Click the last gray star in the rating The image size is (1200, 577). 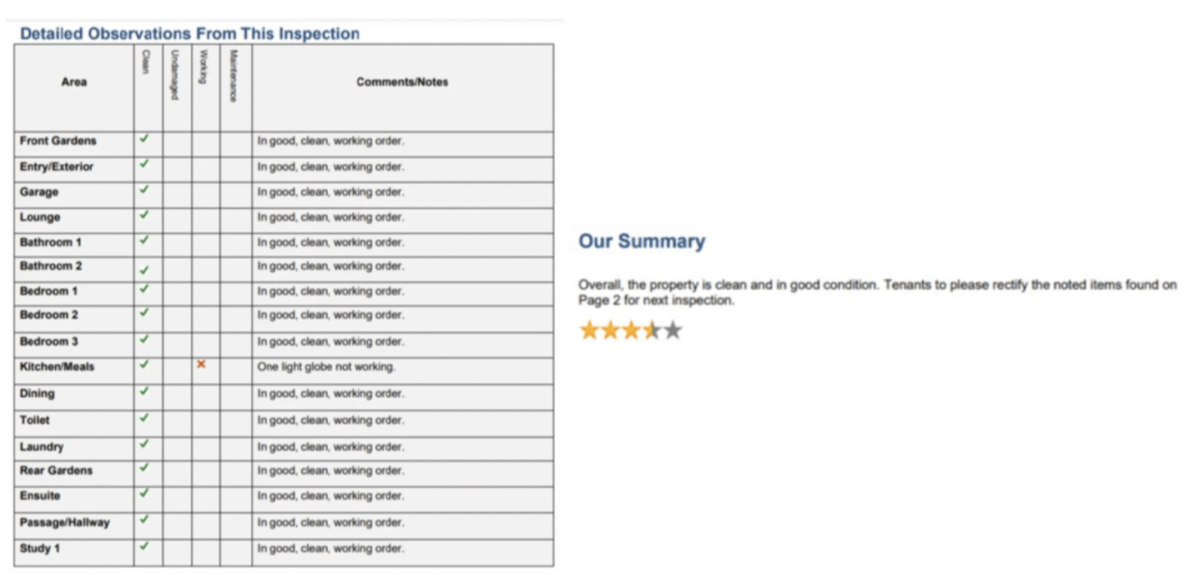(x=673, y=330)
